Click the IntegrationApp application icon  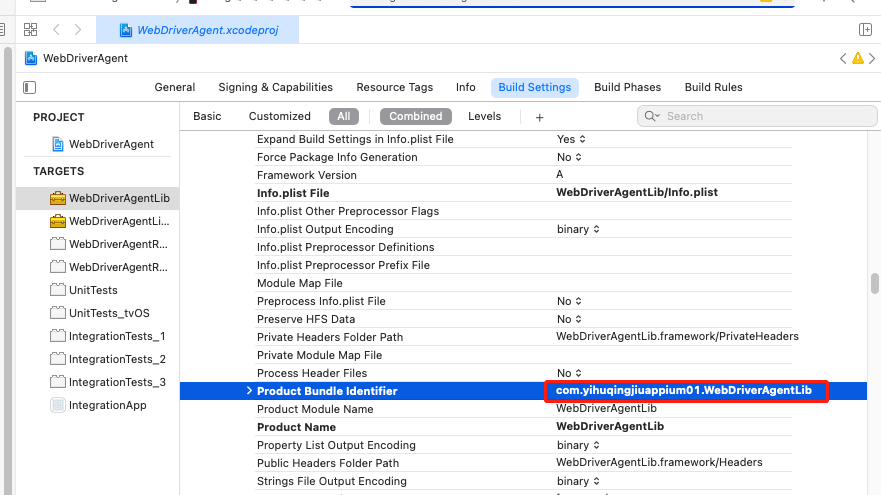point(57,405)
